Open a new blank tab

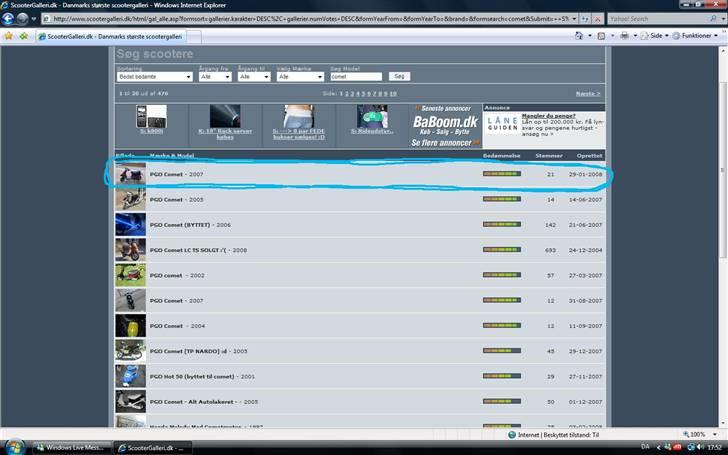194,37
